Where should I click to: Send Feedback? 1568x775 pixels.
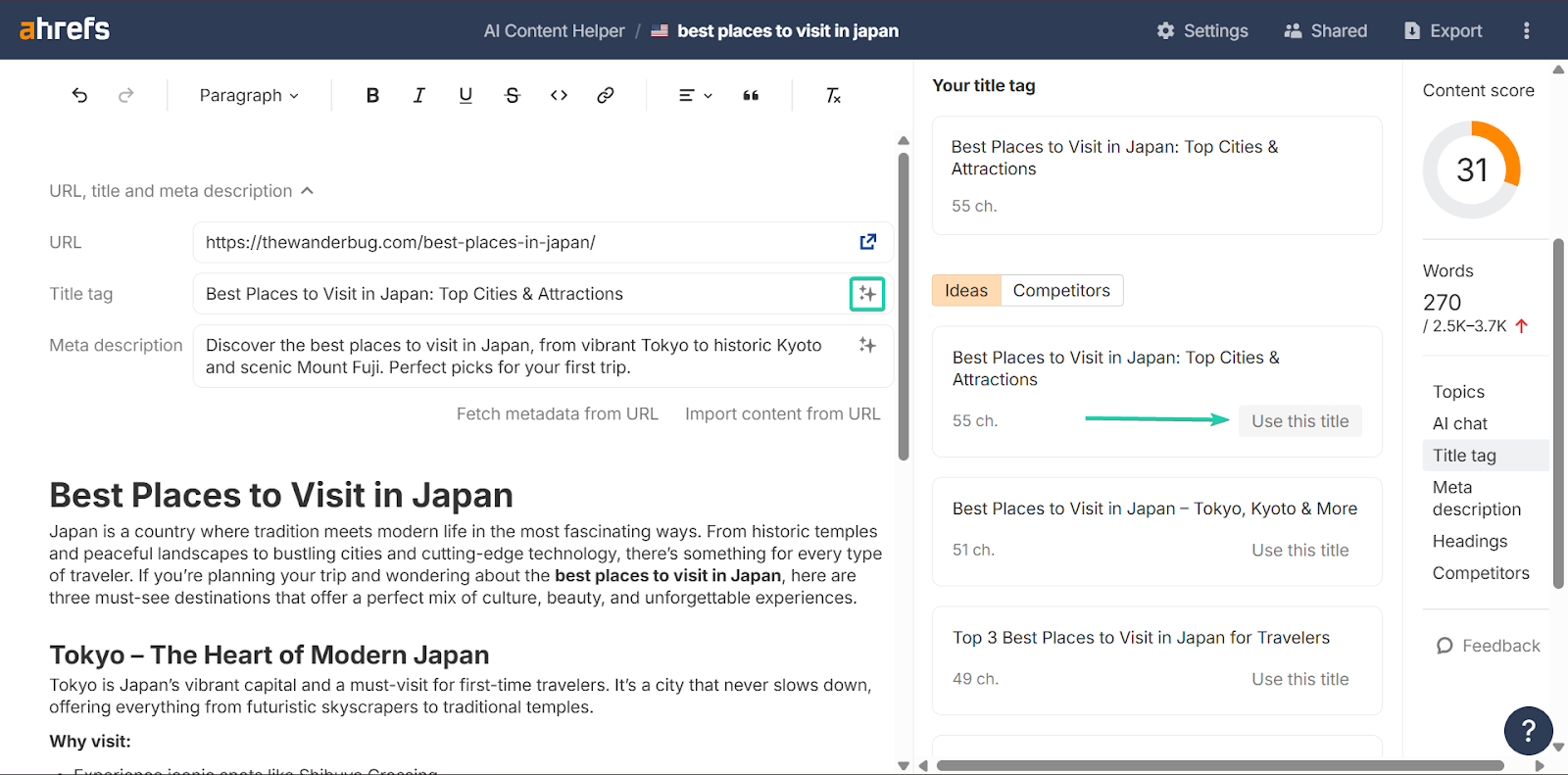pyautogui.click(x=1488, y=646)
